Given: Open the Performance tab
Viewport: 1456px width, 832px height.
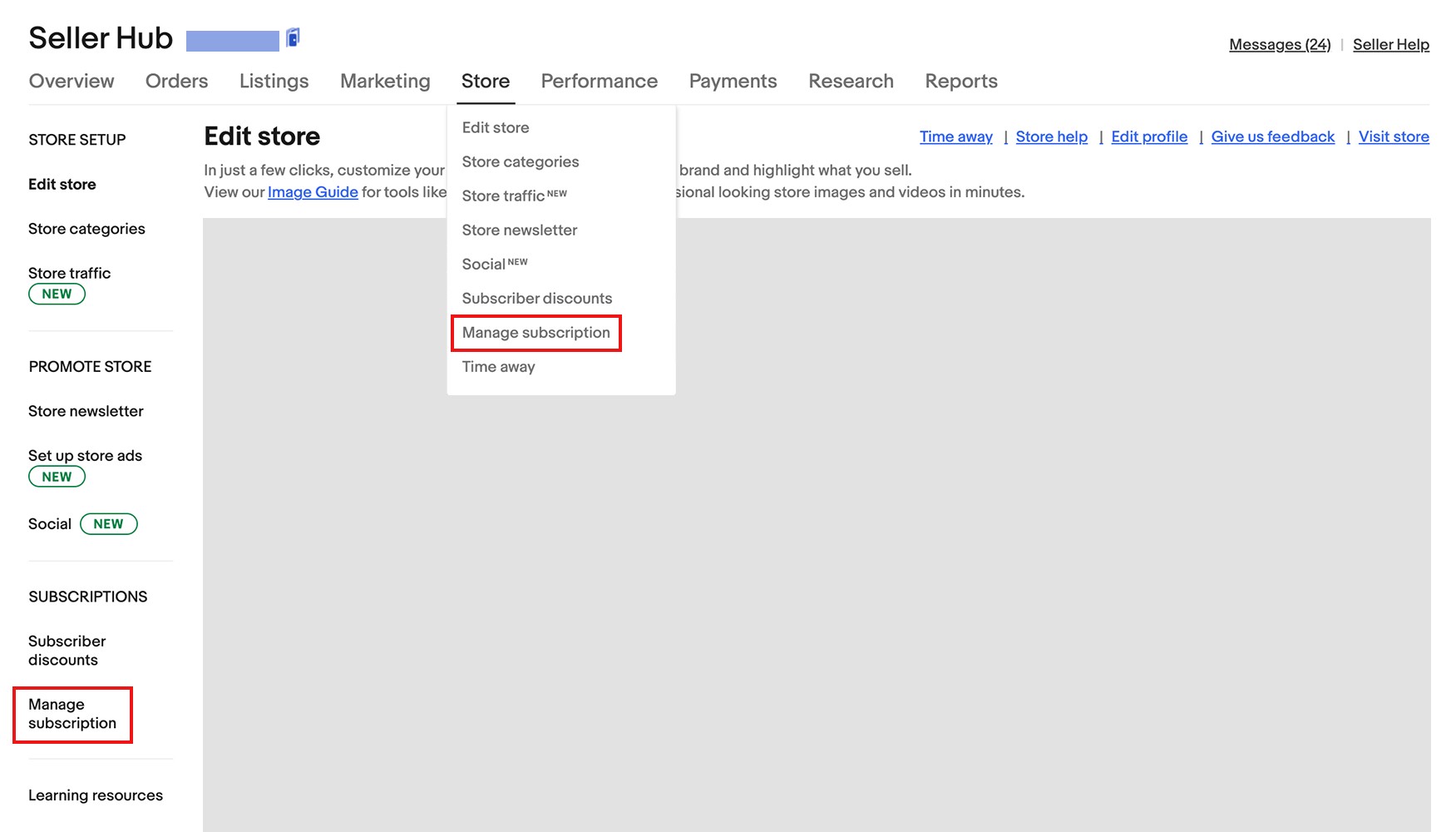Looking at the screenshot, I should click(x=600, y=81).
